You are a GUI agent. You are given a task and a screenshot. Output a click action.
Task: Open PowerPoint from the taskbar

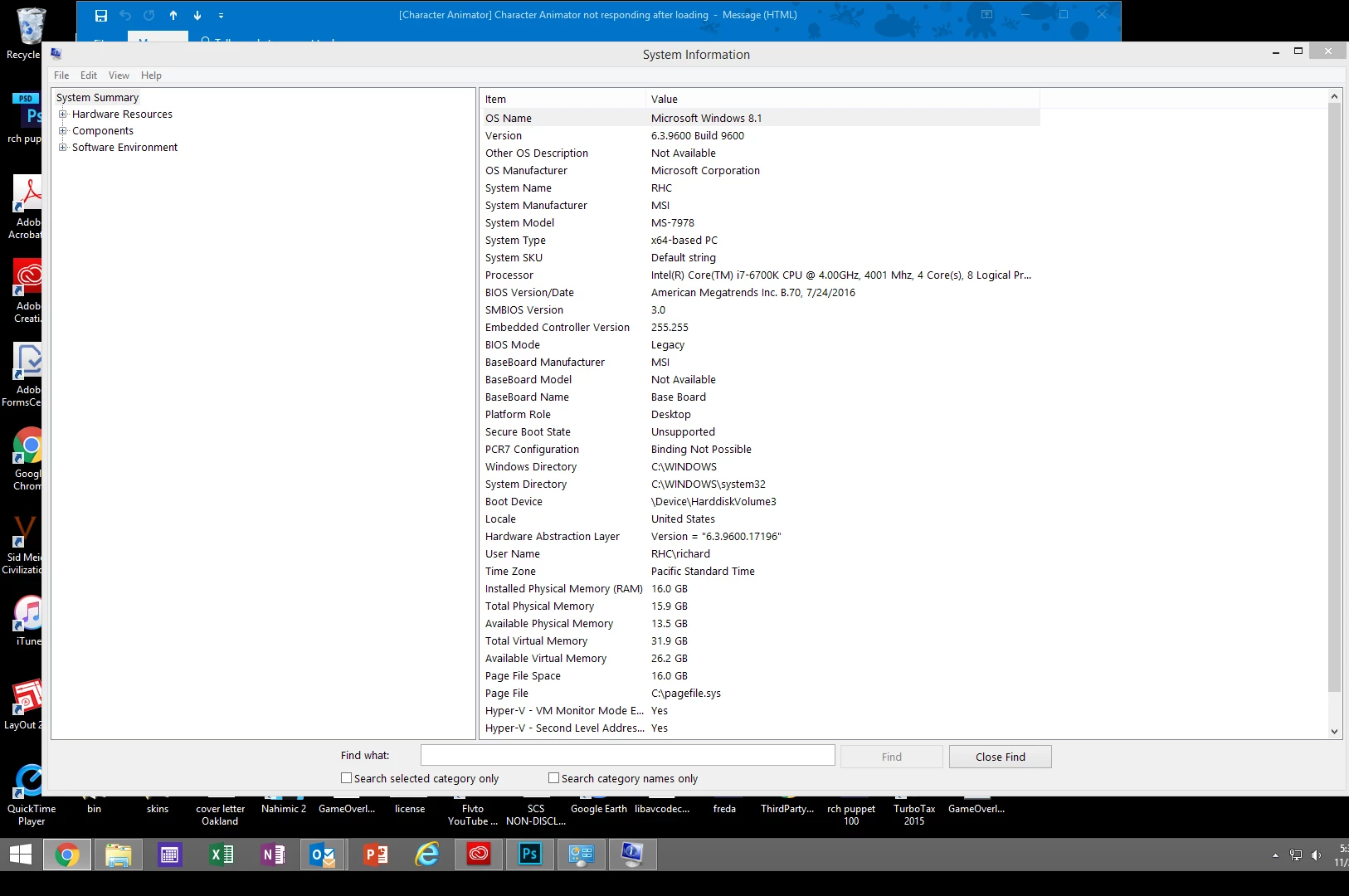[375, 855]
